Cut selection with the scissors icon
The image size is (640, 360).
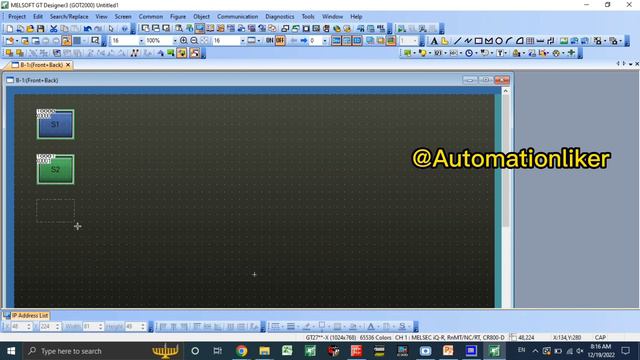pos(53,29)
